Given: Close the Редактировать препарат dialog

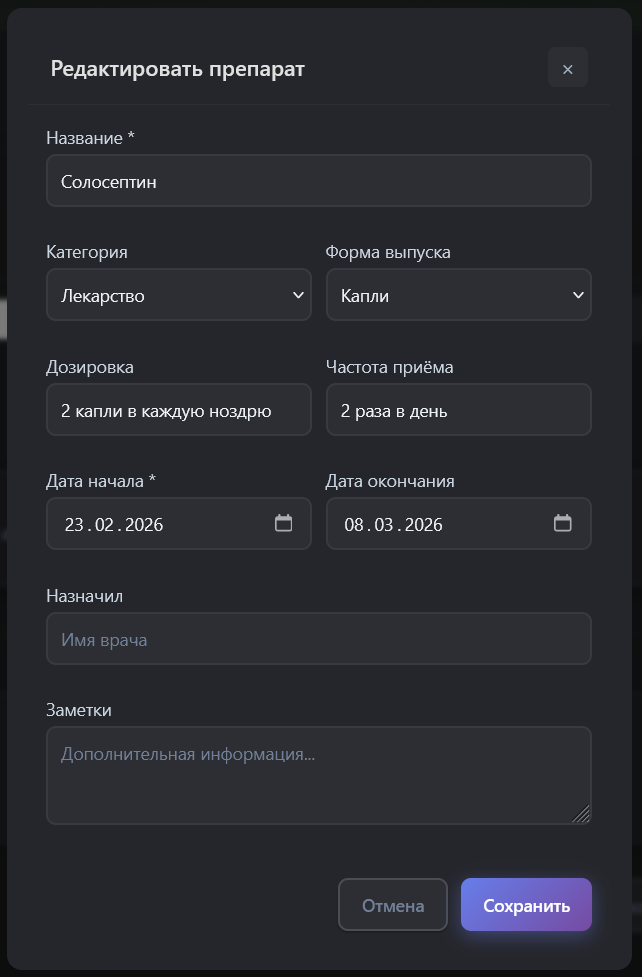Looking at the screenshot, I should (567, 68).
